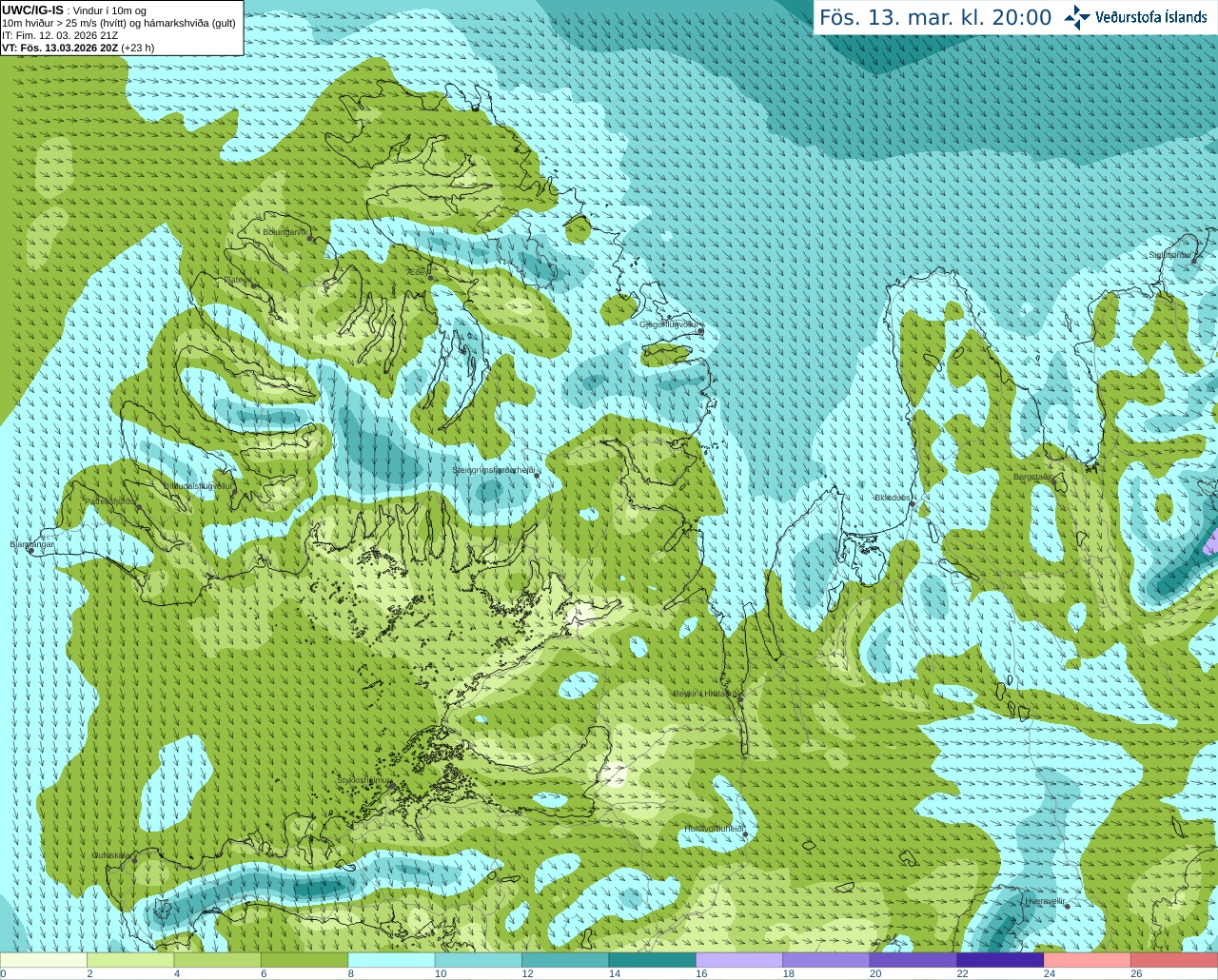Select the Patreksfjörður station label

click(110, 501)
